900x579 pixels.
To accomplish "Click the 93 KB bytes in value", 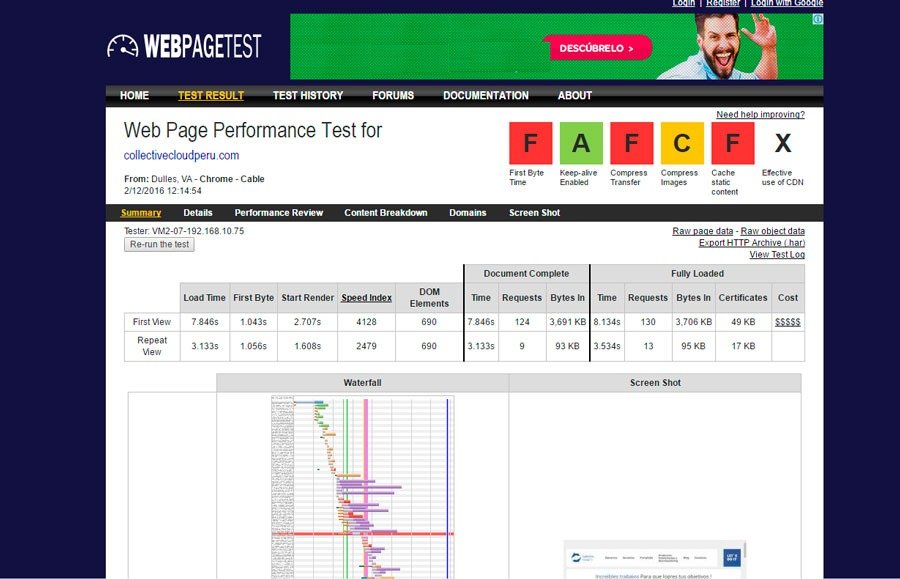I will coord(567,346).
